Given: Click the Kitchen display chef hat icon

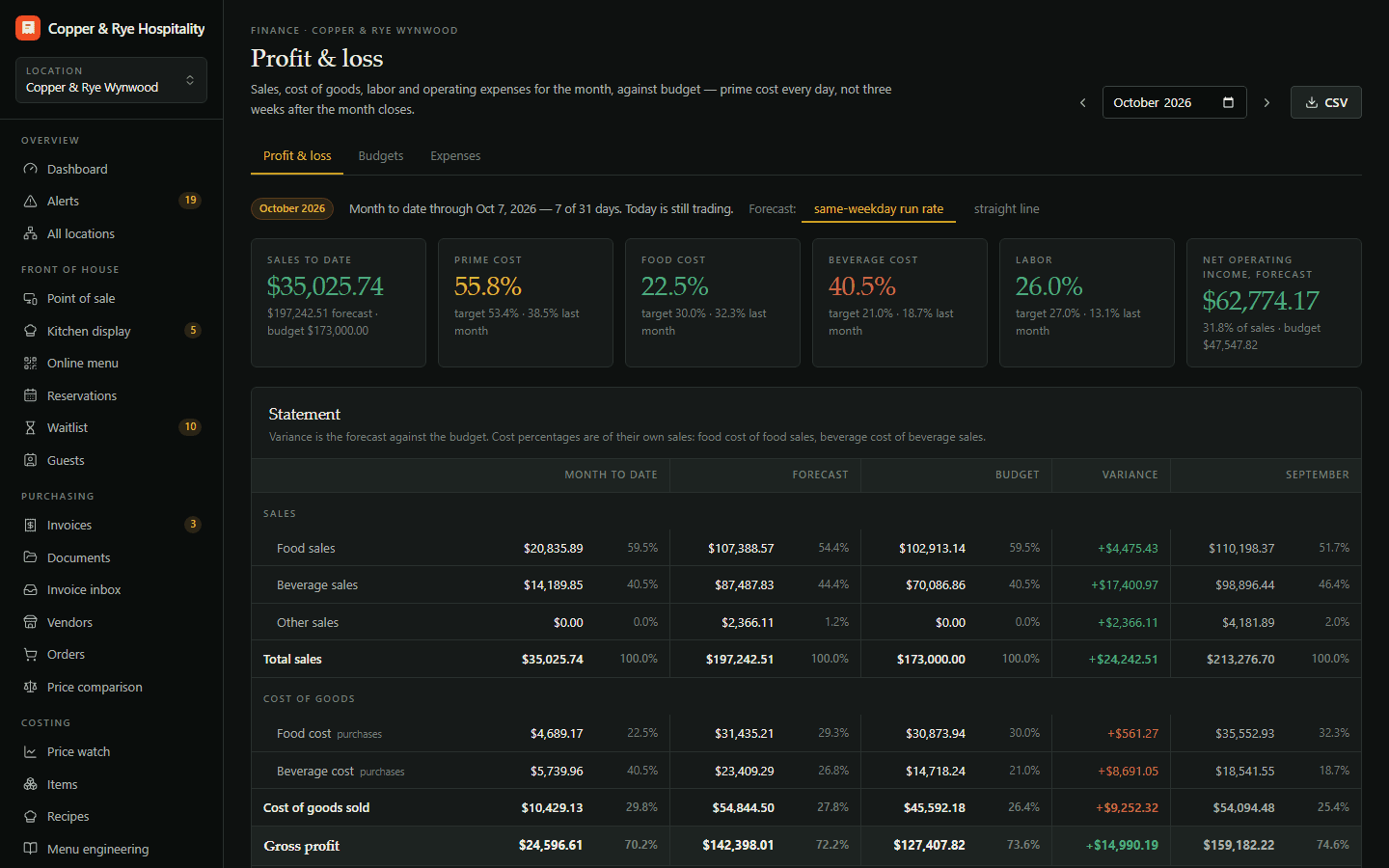Looking at the screenshot, I should click(30, 331).
